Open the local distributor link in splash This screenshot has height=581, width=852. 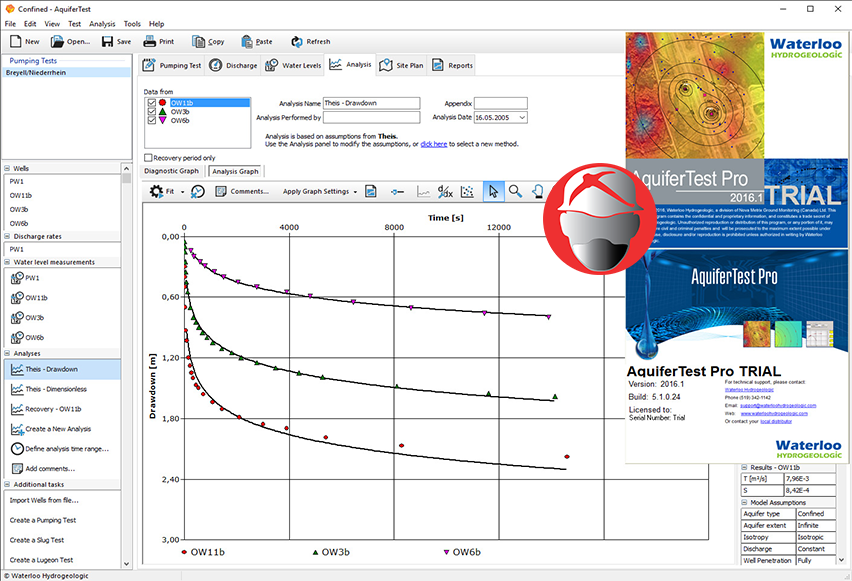(x=776, y=421)
